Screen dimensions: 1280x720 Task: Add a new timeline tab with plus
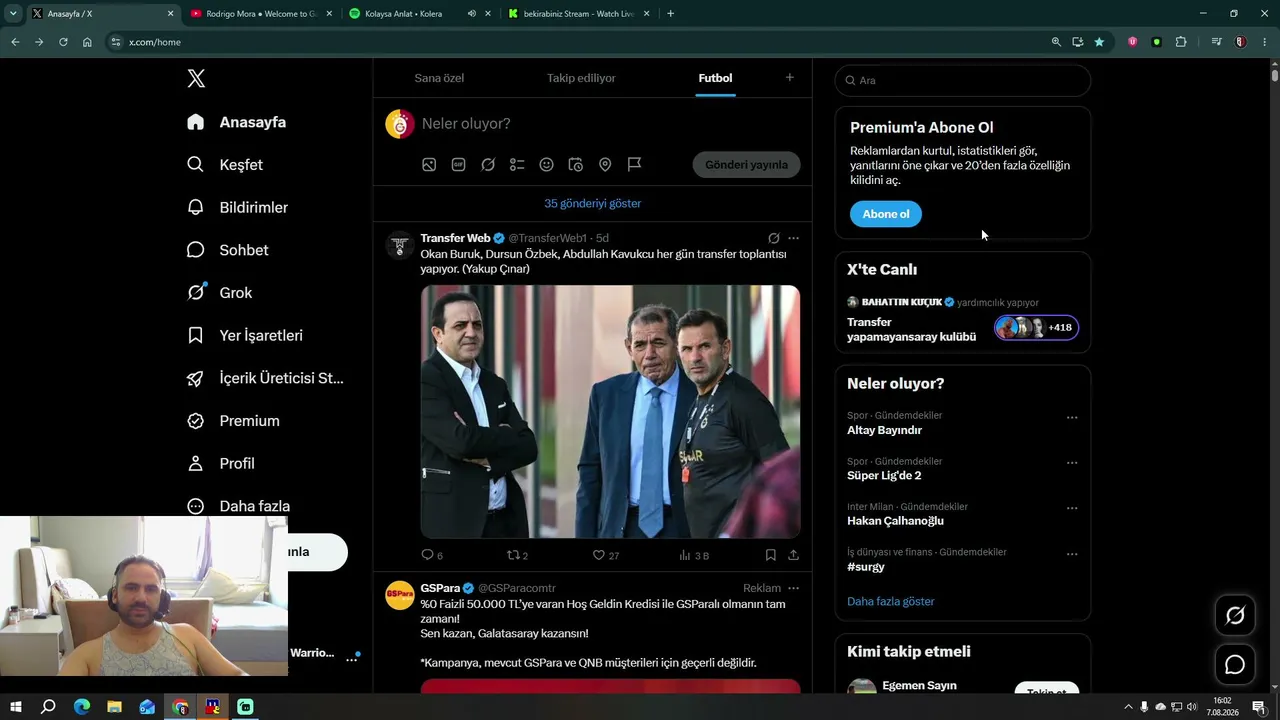point(789,77)
